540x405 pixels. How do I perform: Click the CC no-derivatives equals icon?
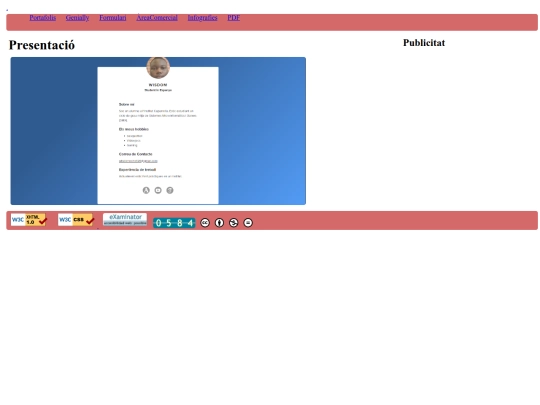tap(248, 223)
